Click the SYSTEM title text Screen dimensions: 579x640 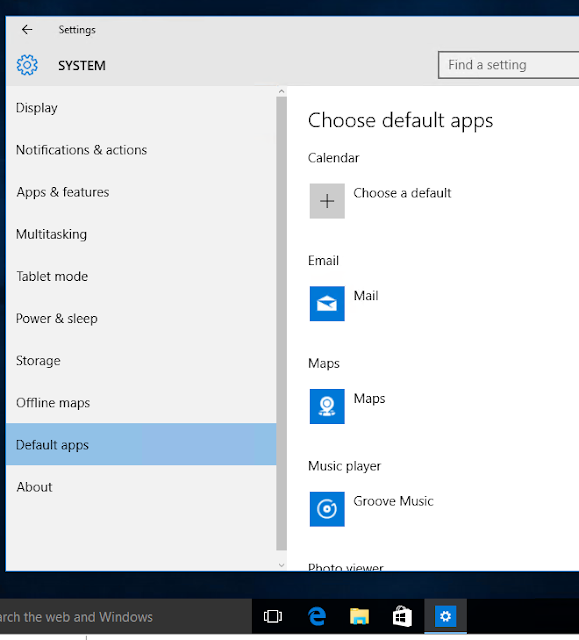[x=82, y=65]
